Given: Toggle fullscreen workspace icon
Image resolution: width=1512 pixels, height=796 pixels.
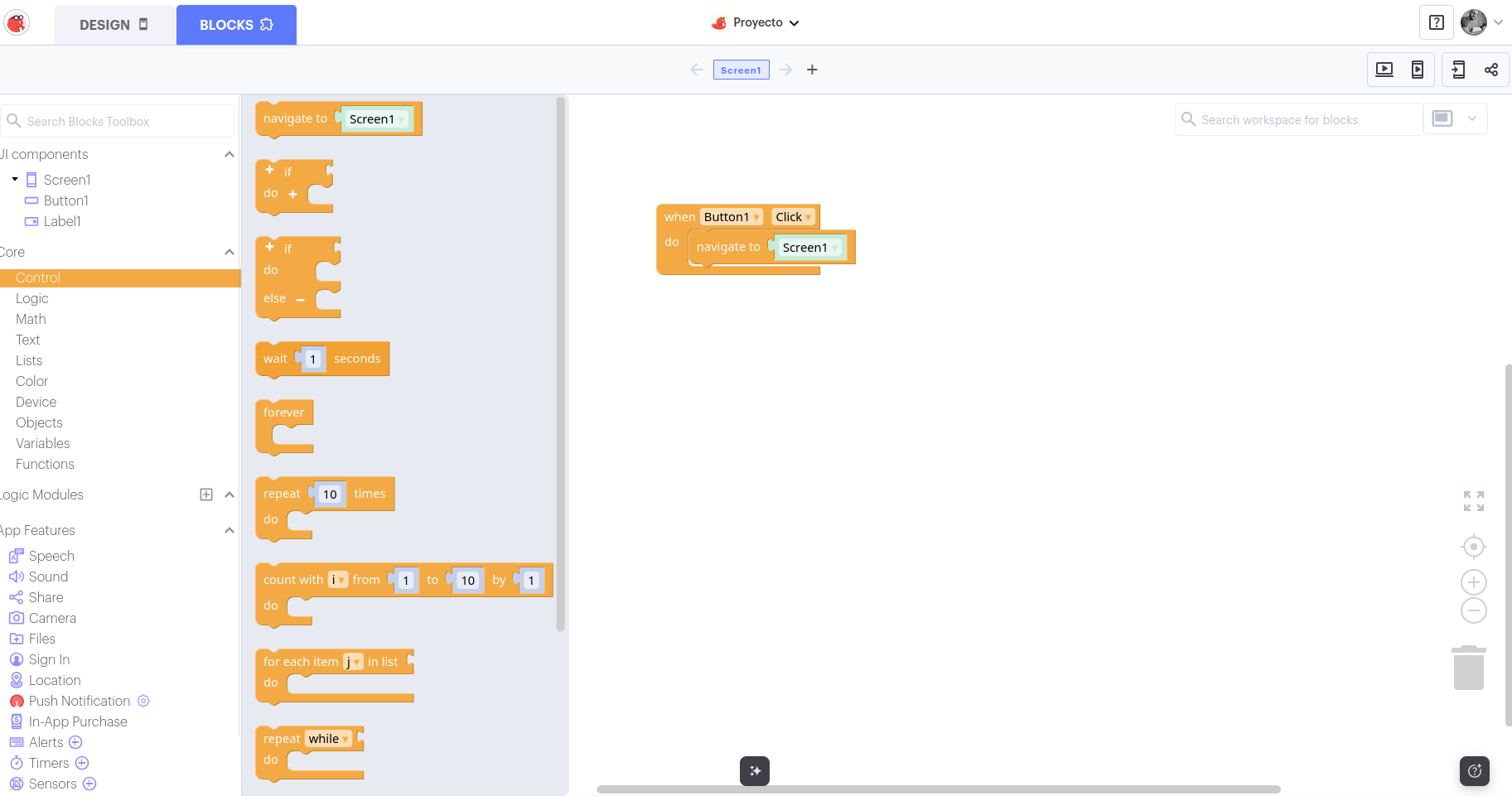Looking at the screenshot, I should 1473,501.
